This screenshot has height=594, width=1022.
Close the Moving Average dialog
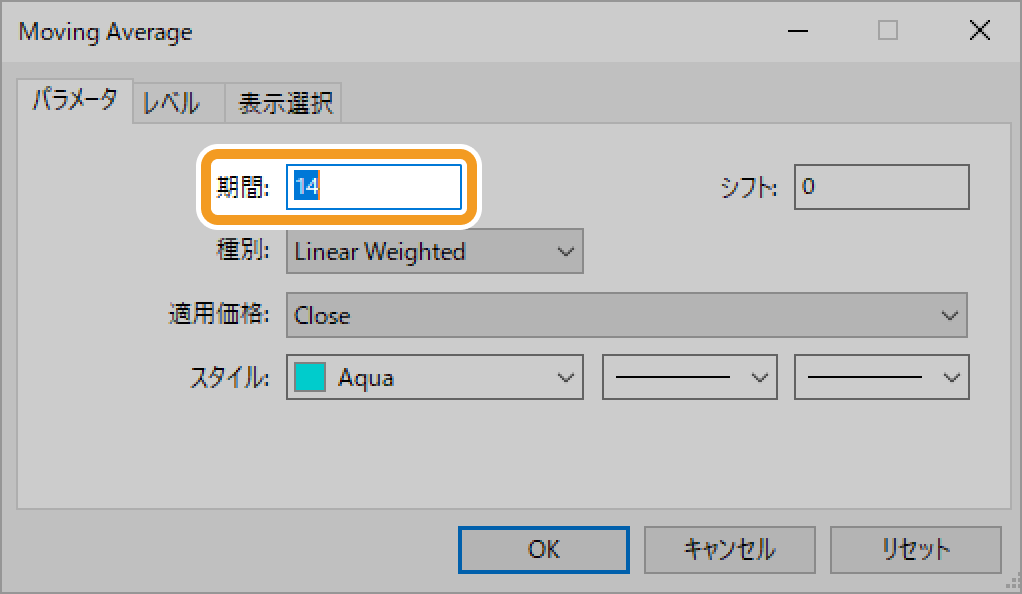click(x=979, y=32)
